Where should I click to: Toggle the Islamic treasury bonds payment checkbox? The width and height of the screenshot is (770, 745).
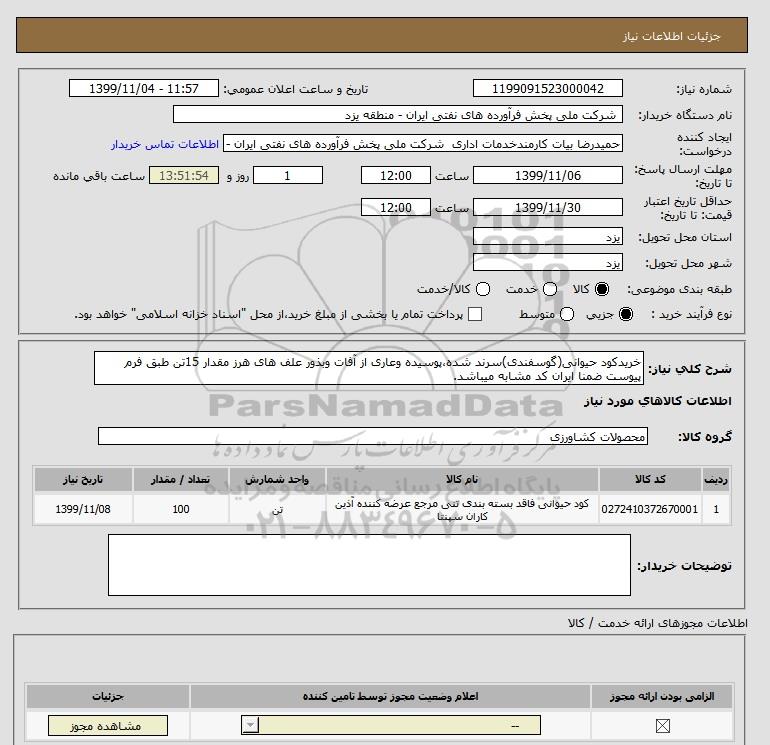tap(475, 314)
